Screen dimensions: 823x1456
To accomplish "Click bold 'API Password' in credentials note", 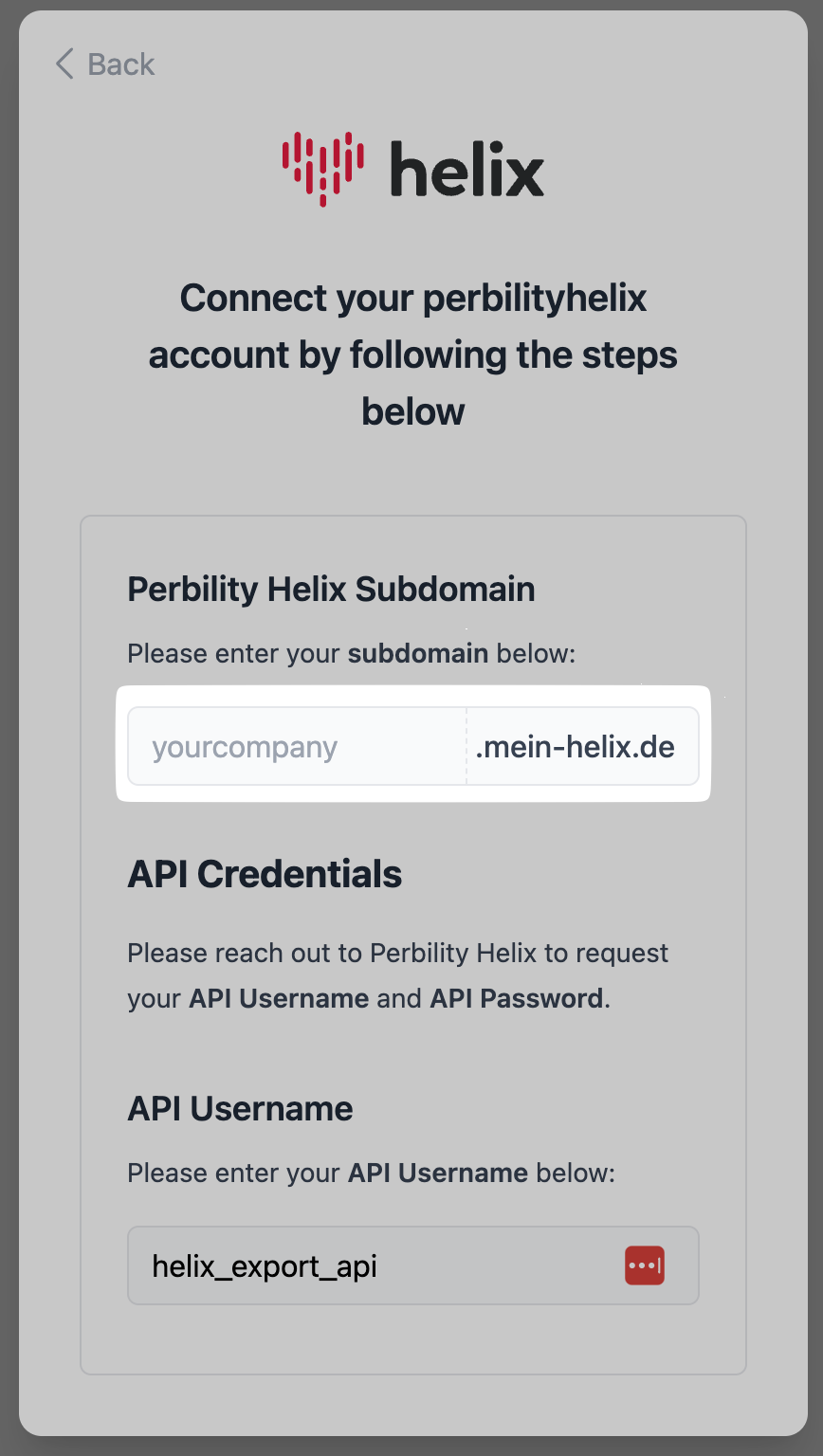I will click(x=516, y=998).
